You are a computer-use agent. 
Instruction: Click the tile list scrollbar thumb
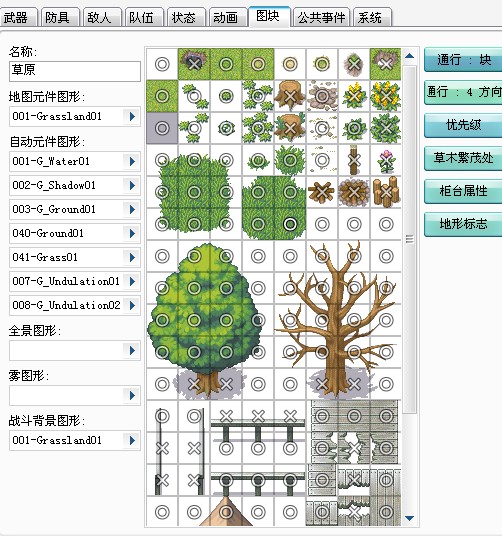point(410,239)
